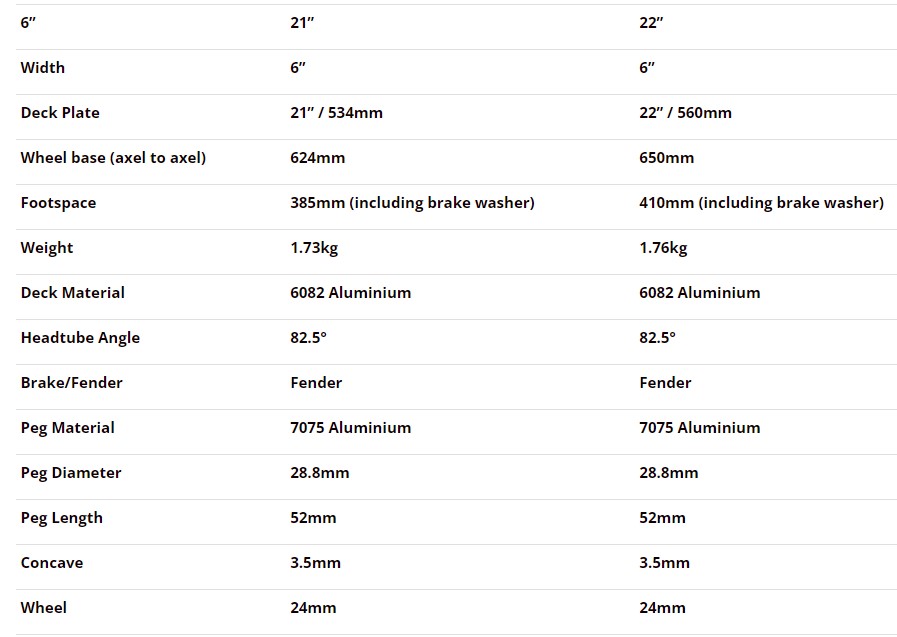Select the 22″ column header
Image resolution: width=897 pixels, height=637 pixels.
tap(651, 23)
